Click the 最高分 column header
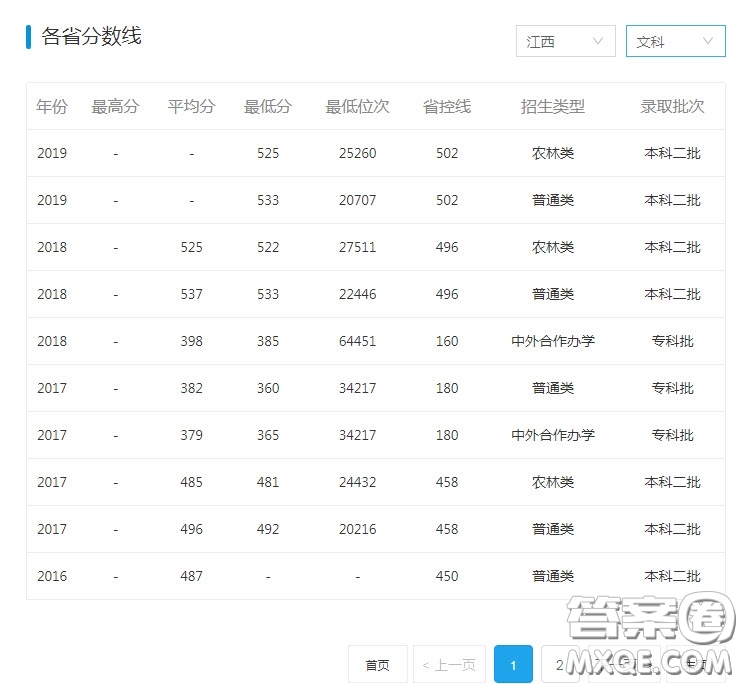 (115, 106)
